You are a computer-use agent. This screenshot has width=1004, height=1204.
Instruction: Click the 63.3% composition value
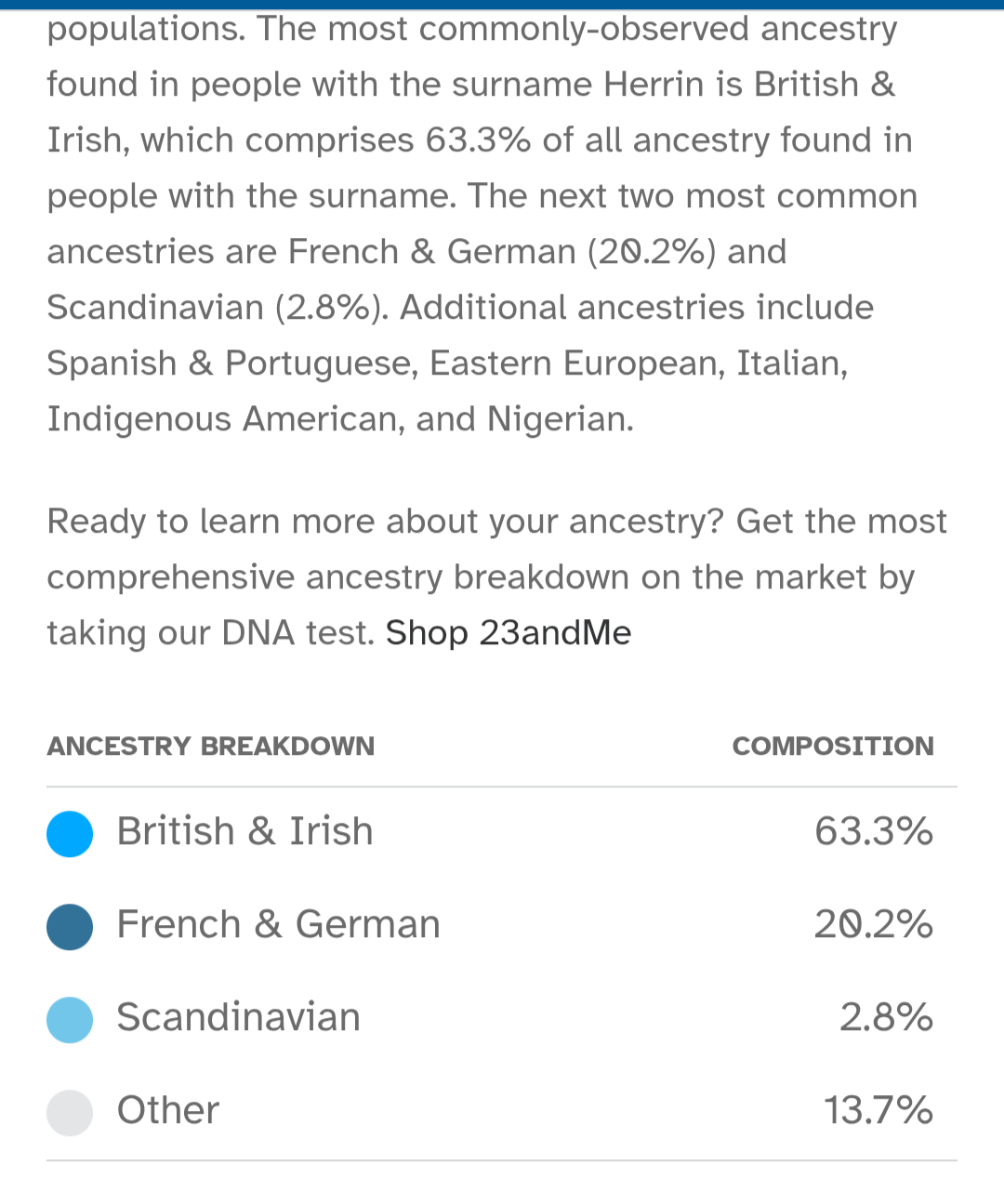(873, 831)
